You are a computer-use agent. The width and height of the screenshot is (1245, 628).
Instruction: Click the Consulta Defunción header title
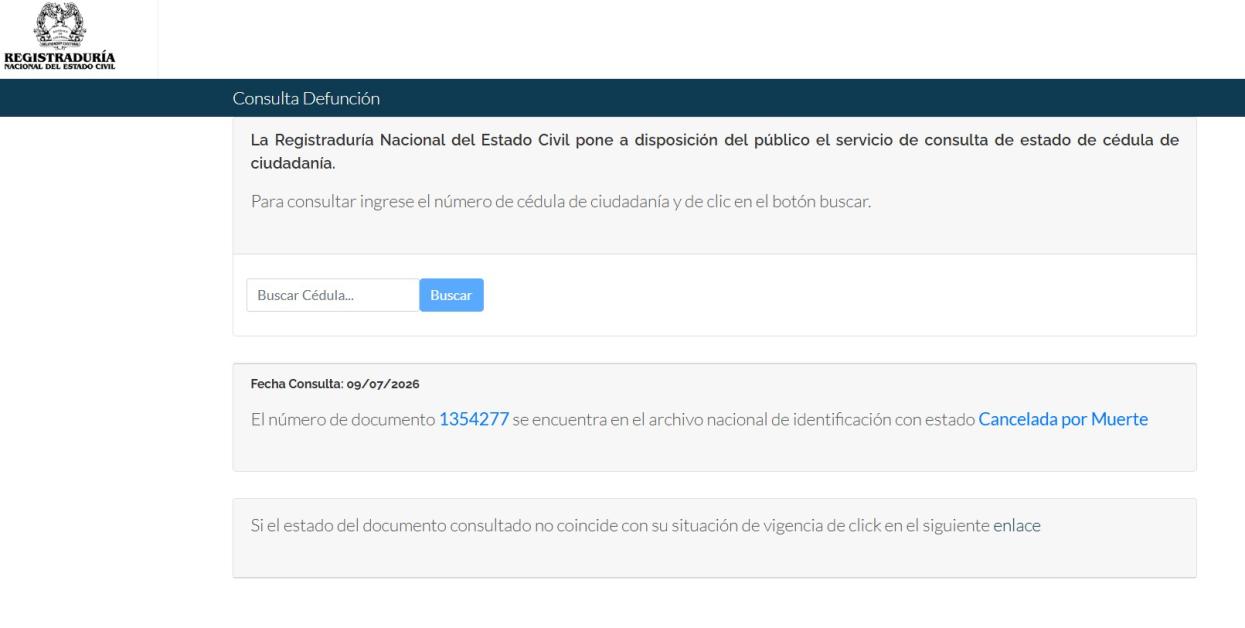(x=307, y=98)
